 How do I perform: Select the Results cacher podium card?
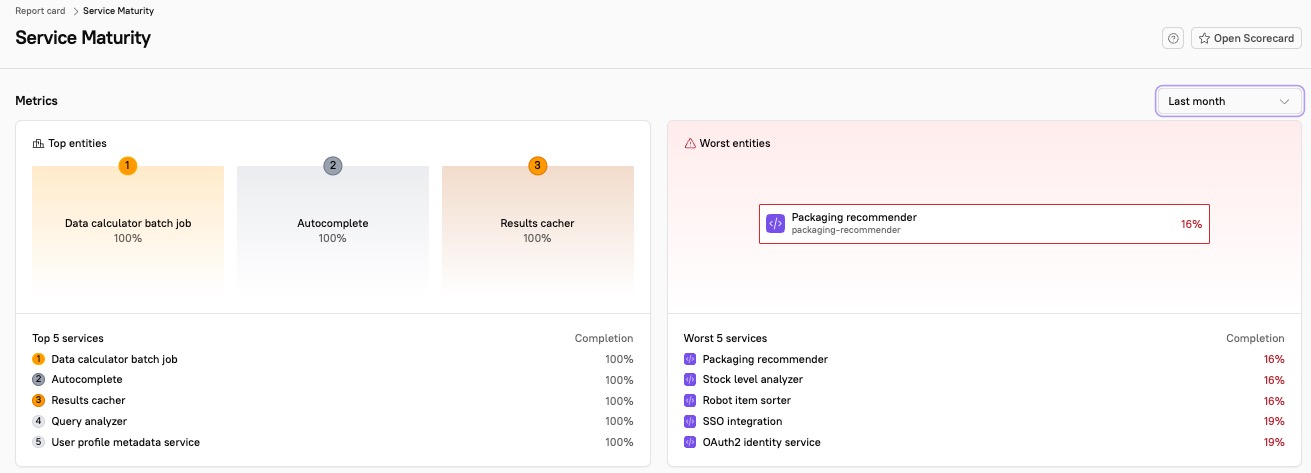click(x=537, y=229)
